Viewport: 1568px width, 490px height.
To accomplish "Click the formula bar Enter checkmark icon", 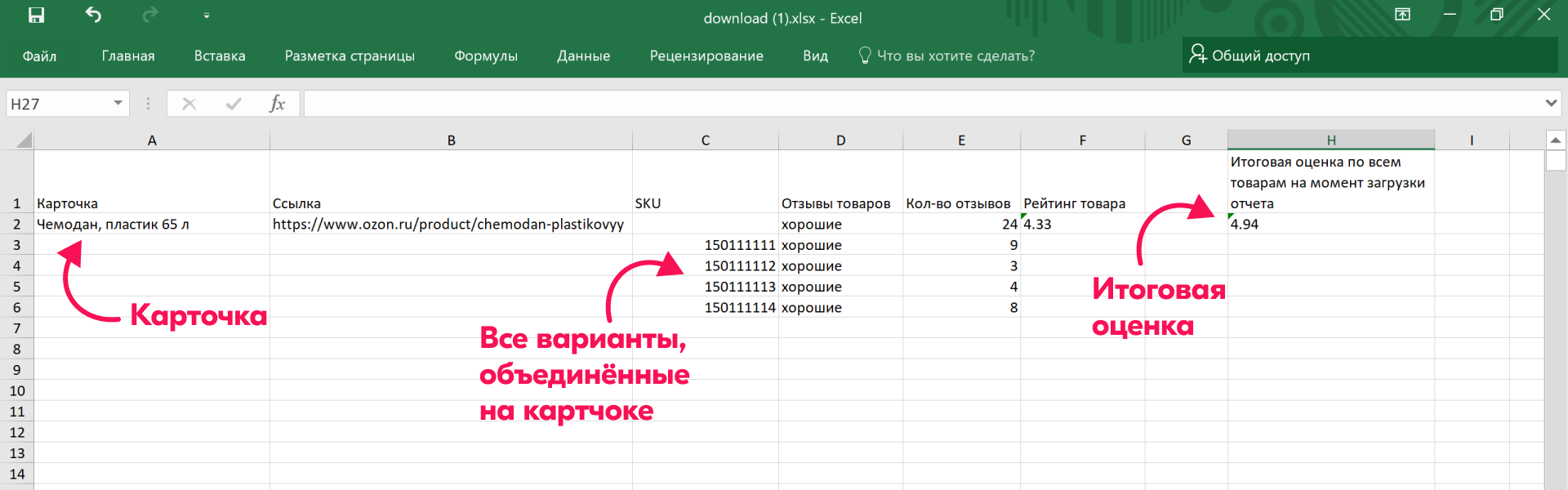I will 234,104.
